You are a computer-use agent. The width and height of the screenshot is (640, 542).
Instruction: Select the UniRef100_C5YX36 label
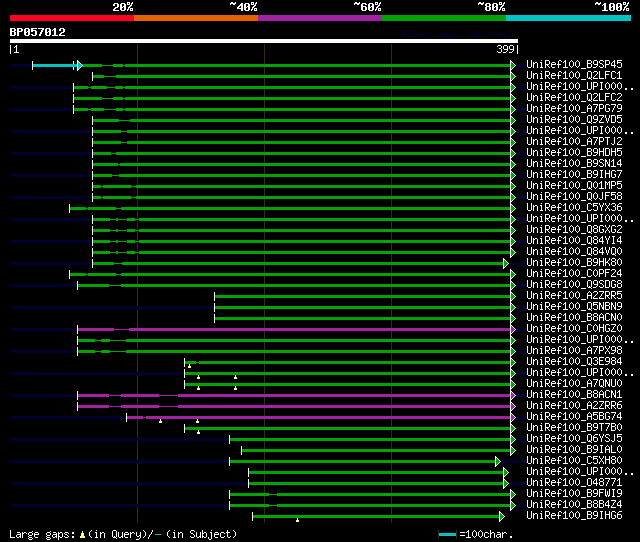(574, 208)
